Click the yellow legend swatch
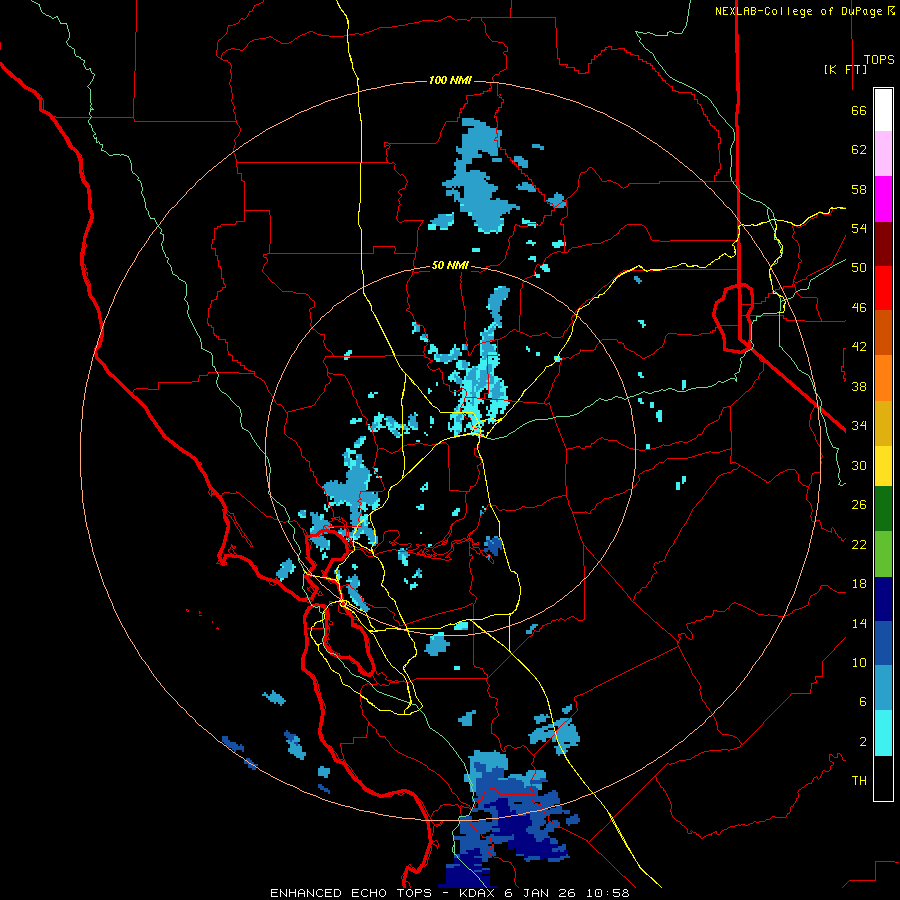Screen dimensions: 900x900 click(x=883, y=466)
